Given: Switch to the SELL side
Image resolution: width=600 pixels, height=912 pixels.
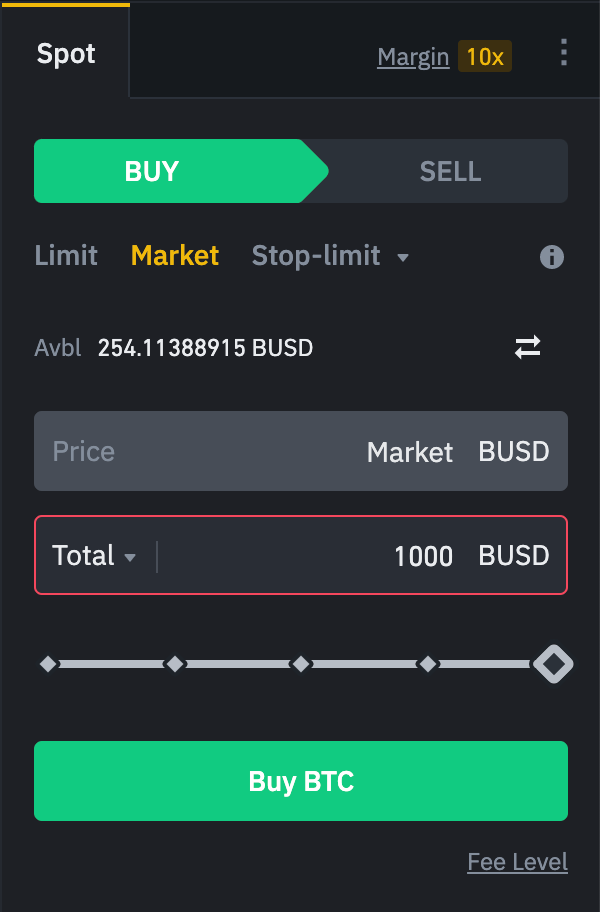Looking at the screenshot, I should 450,171.
